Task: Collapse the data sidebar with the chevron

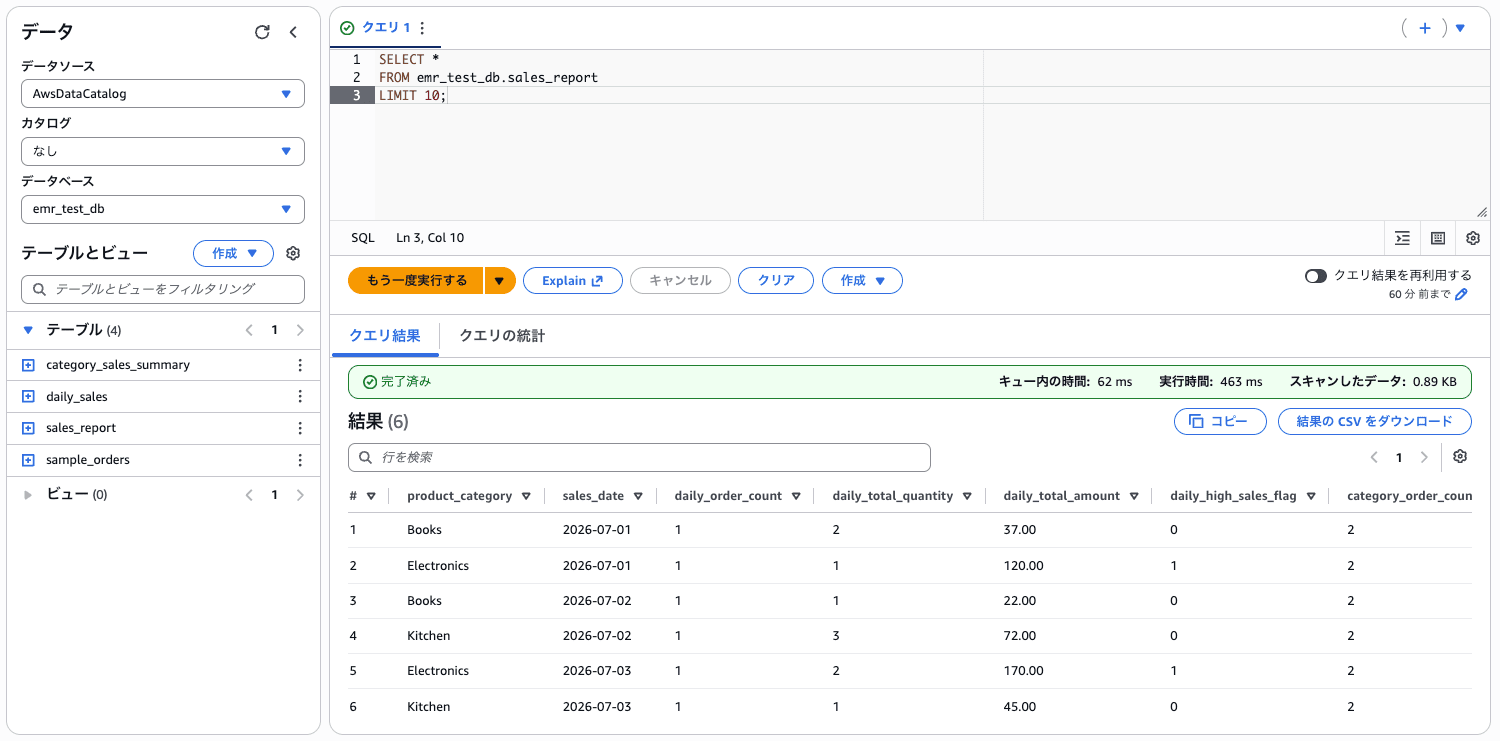Action: pyautogui.click(x=293, y=32)
